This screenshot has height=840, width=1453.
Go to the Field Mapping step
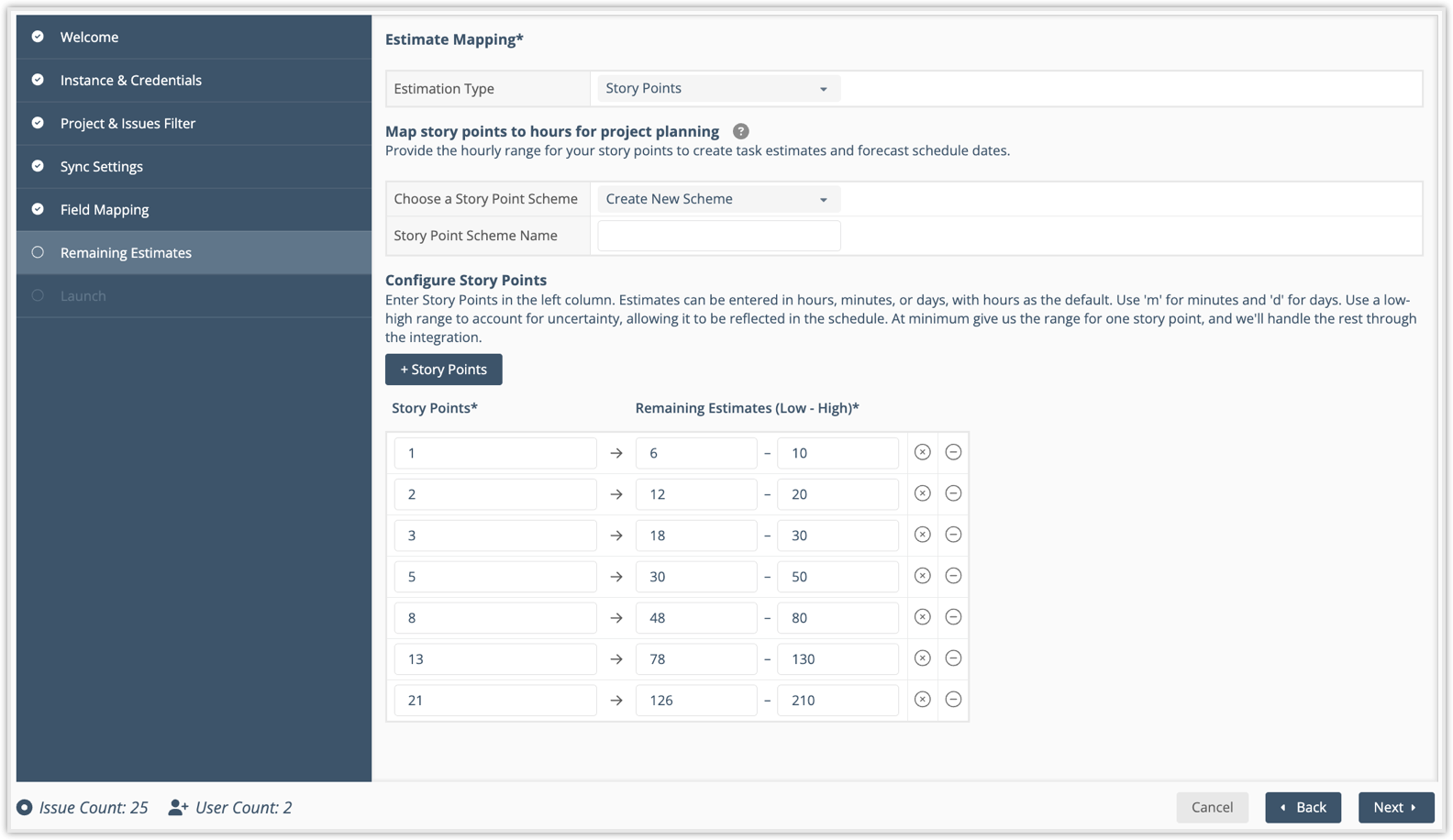tap(105, 210)
